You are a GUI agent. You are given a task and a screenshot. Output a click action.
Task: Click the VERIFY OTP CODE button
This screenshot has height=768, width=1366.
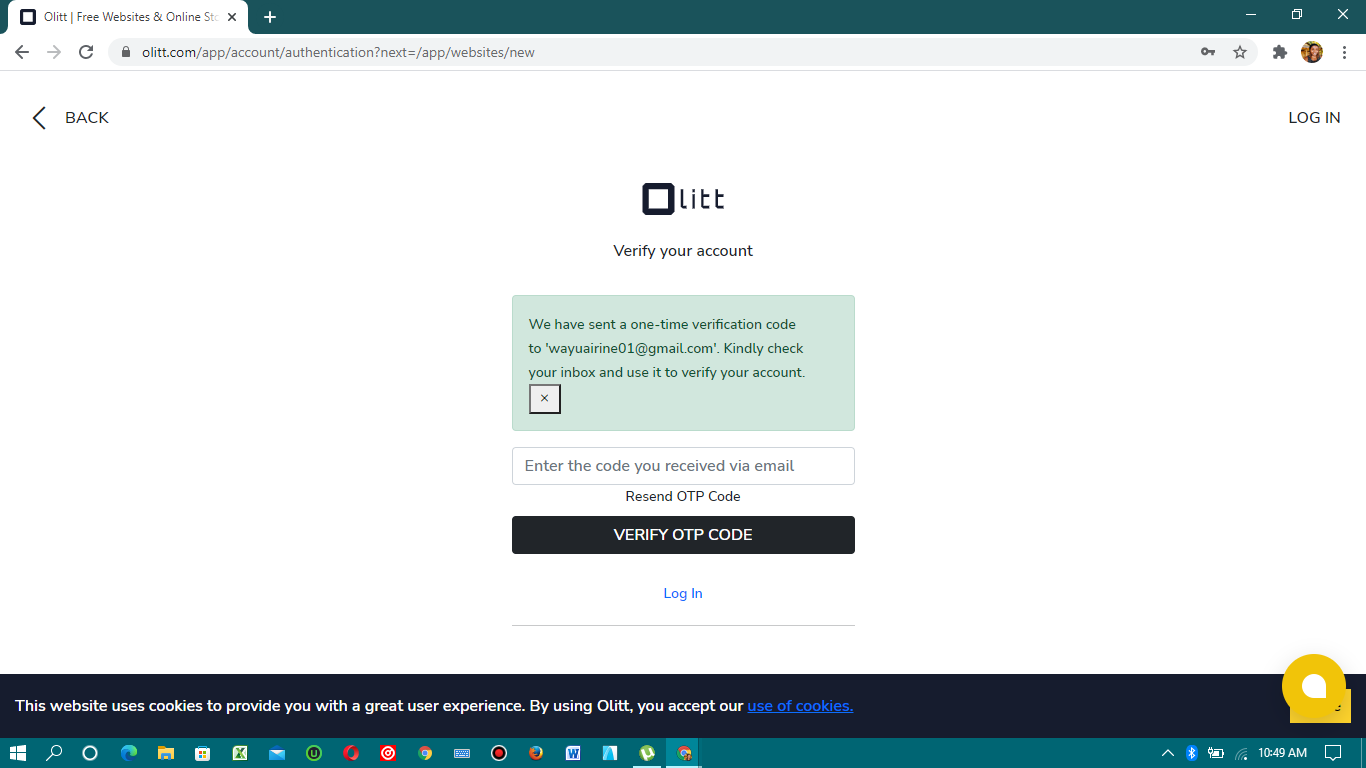coord(683,535)
